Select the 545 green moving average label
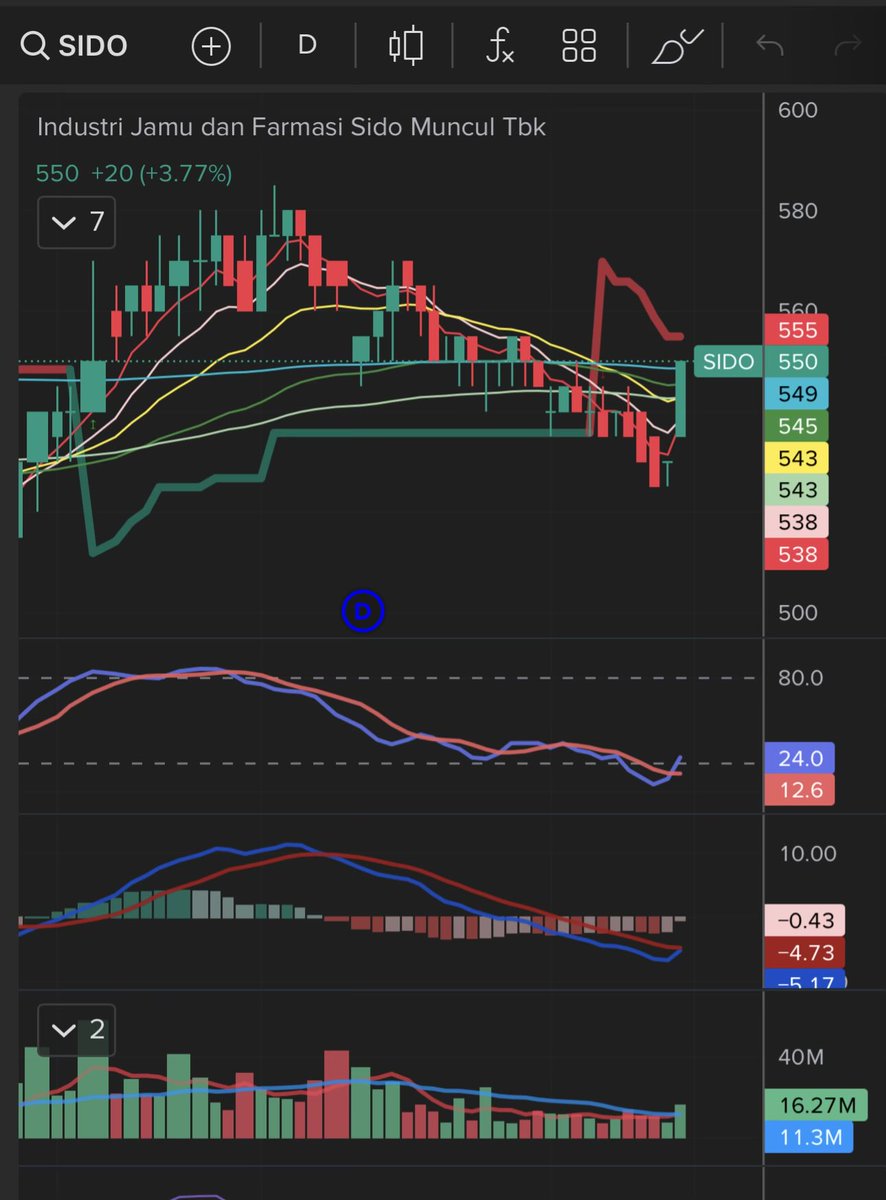886x1200 pixels. pos(798,426)
